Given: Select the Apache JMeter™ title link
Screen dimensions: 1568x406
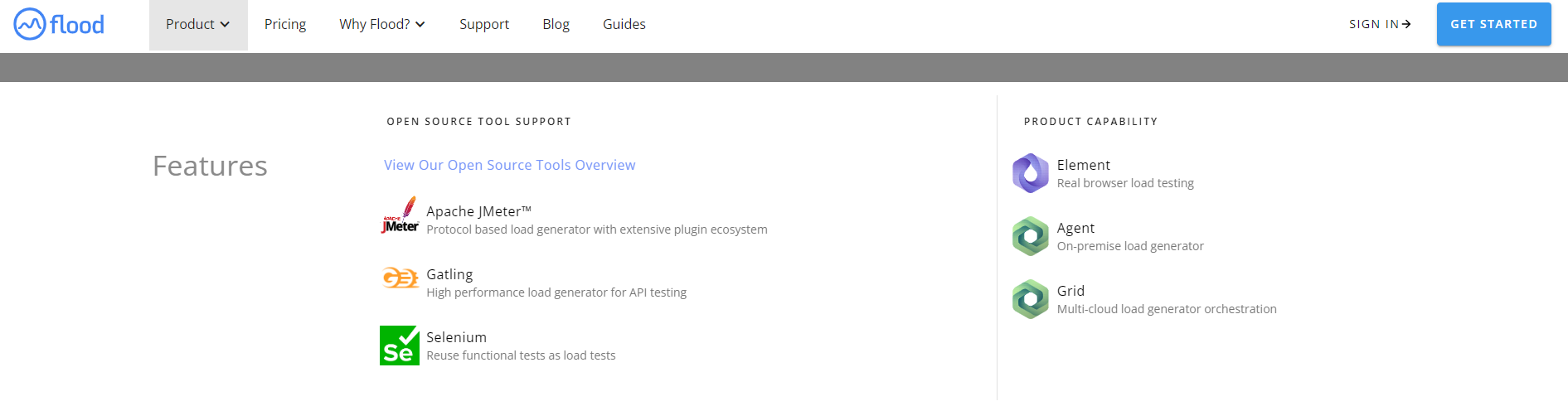Looking at the screenshot, I should pos(479,211).
